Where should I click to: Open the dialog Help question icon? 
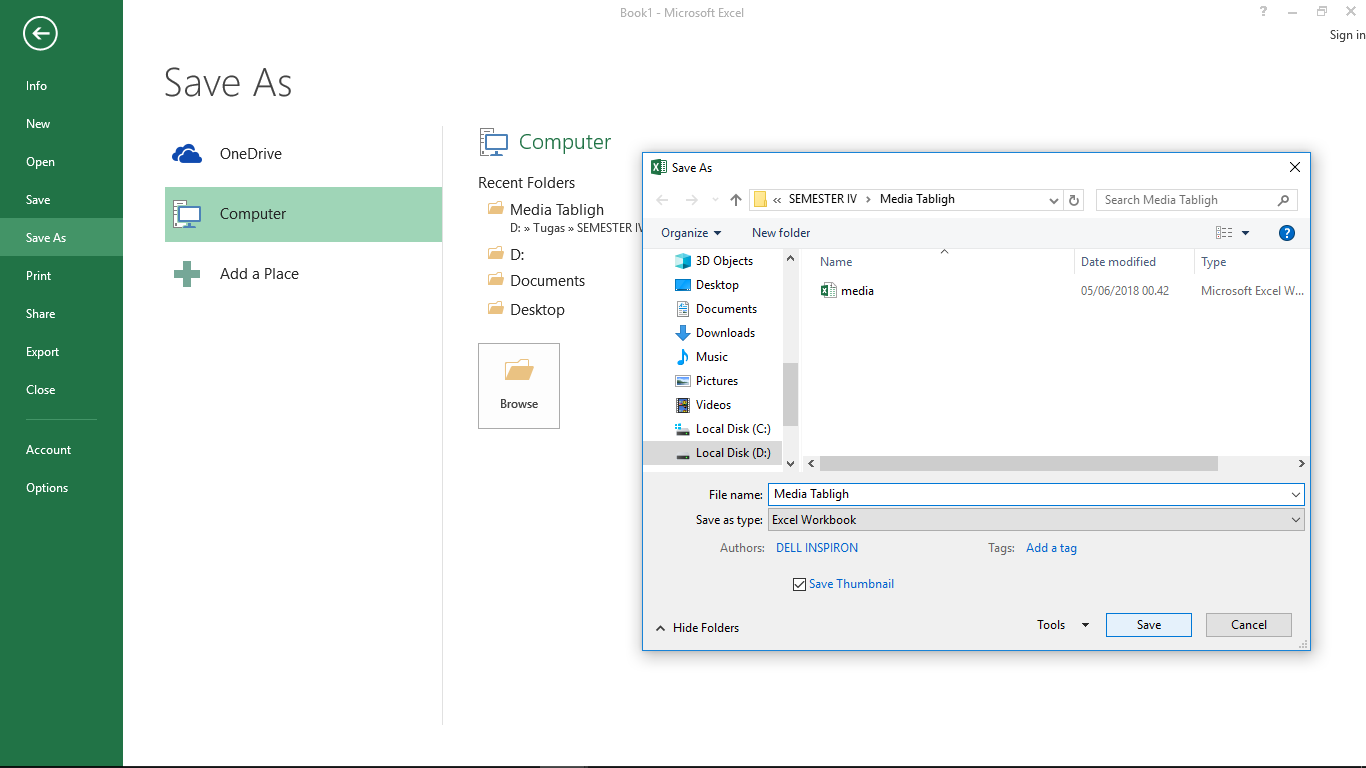[x=1287, y=233]
